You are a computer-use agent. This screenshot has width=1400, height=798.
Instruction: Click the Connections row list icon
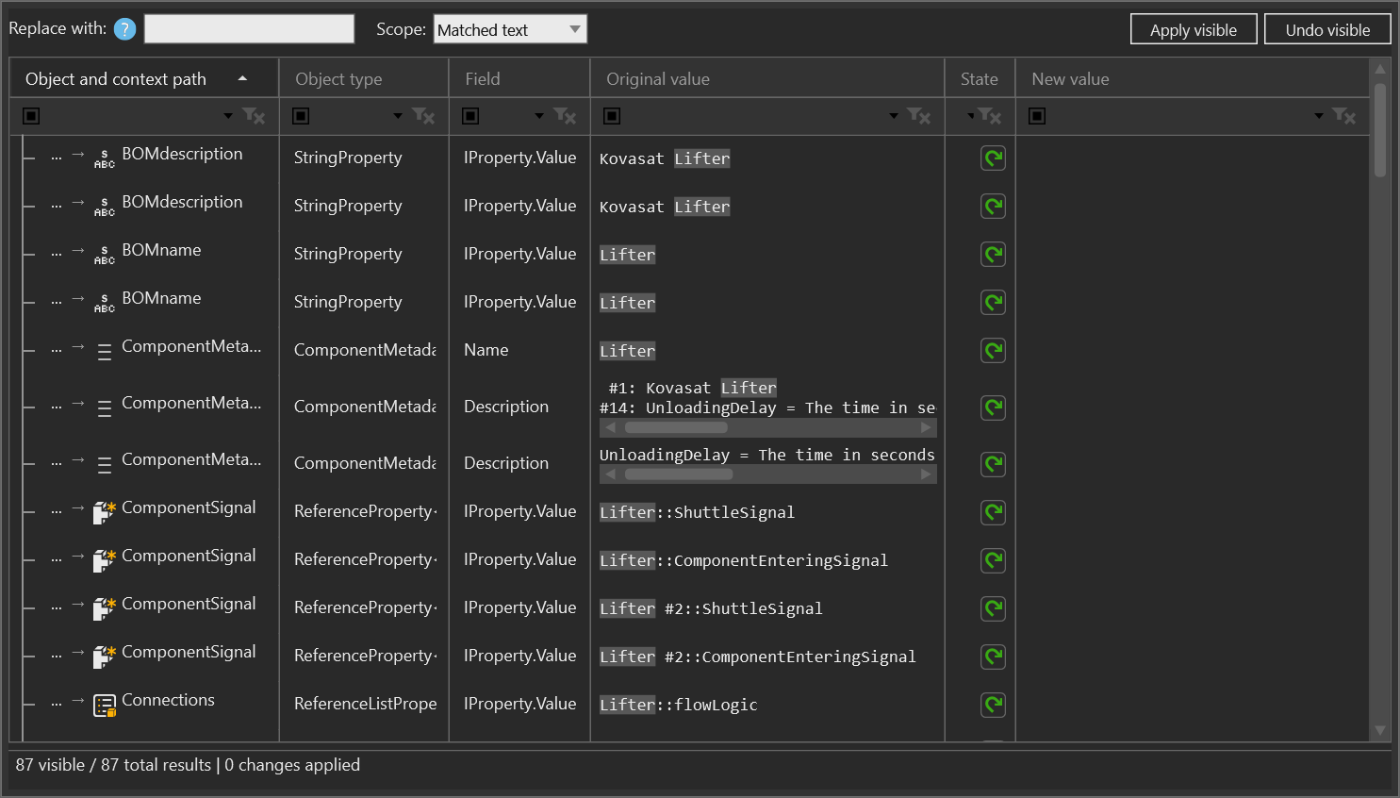click(104, 706)
